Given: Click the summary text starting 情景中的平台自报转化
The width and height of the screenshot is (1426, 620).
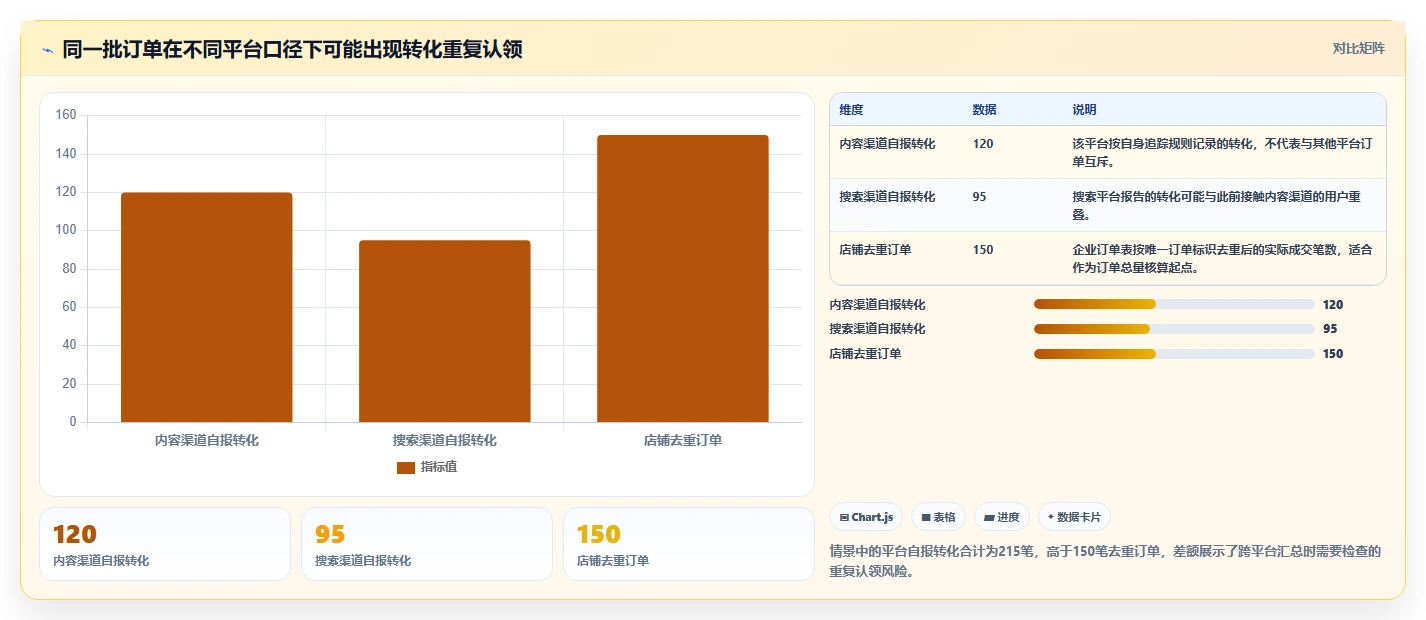Looking at the screenshot, I should pos(1105,562).
